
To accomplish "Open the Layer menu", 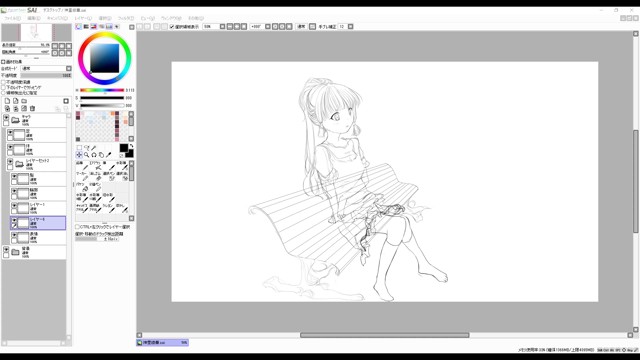I will (83, 18).
